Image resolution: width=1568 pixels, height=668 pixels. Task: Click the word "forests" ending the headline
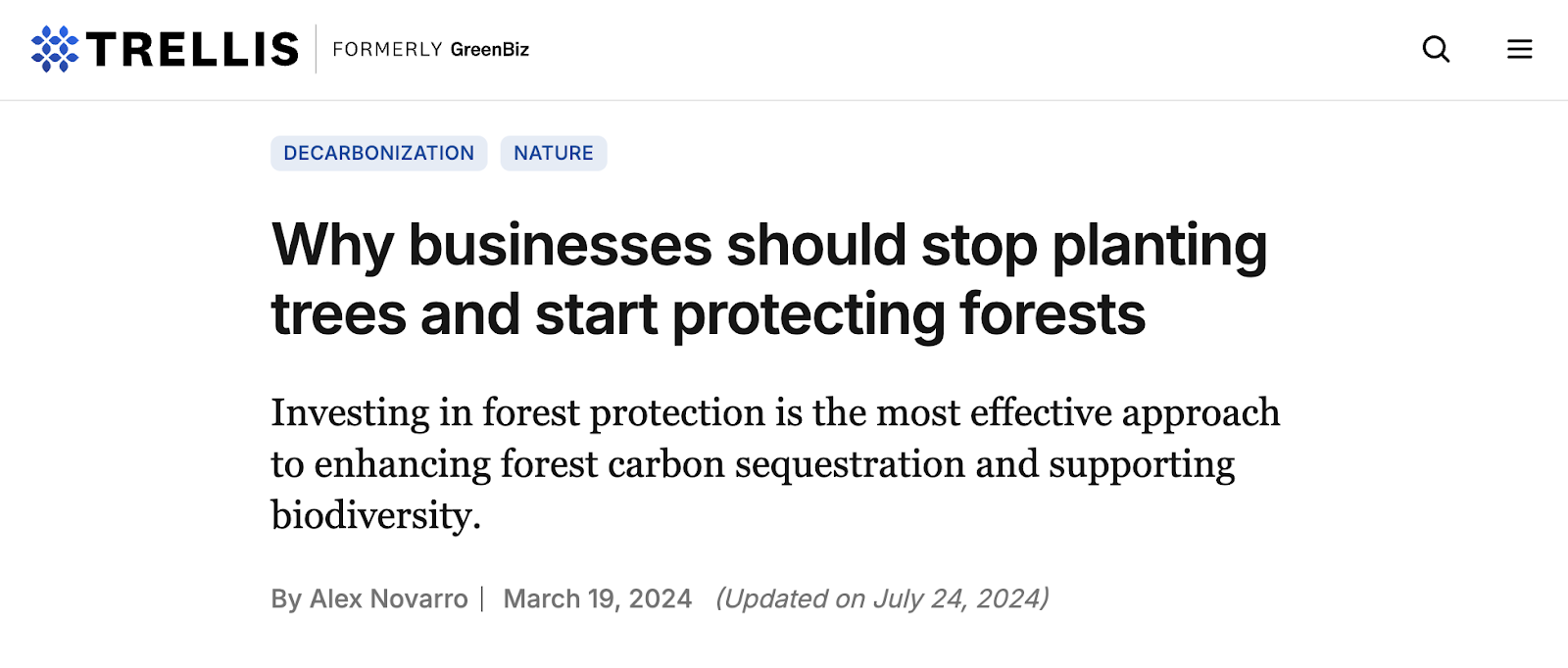1053,314
